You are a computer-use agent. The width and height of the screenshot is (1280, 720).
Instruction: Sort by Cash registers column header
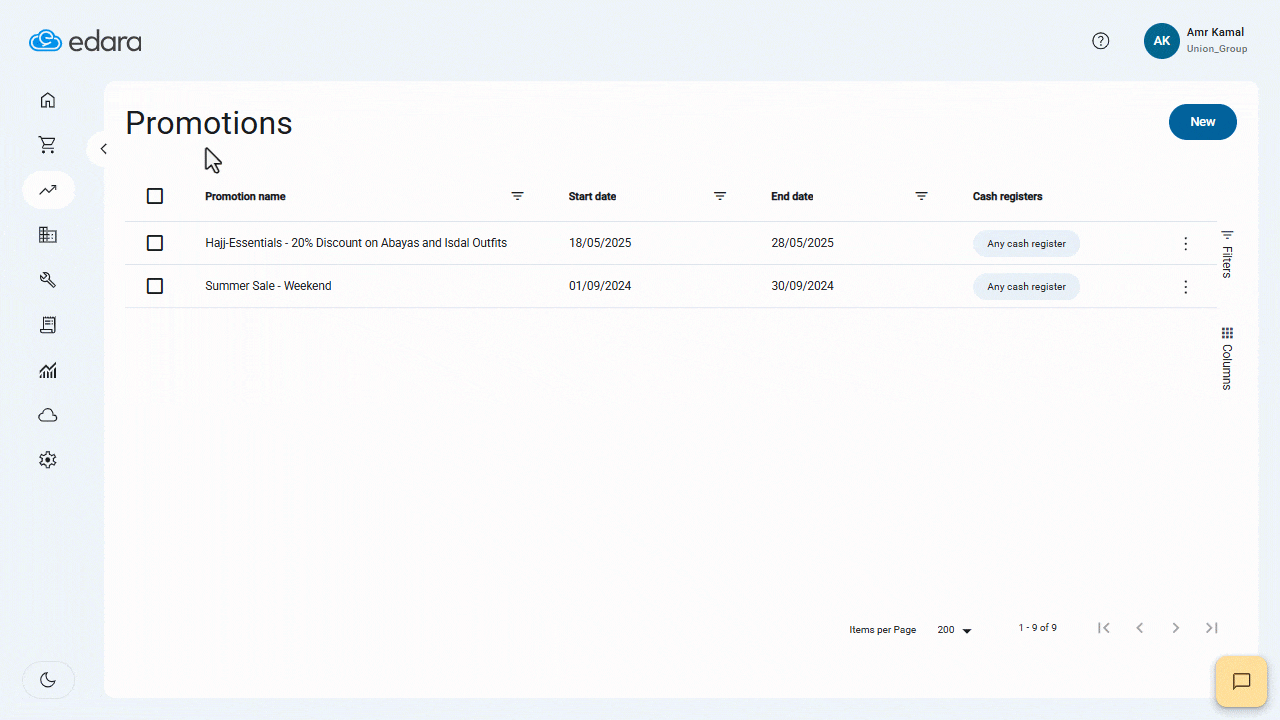1008,196
